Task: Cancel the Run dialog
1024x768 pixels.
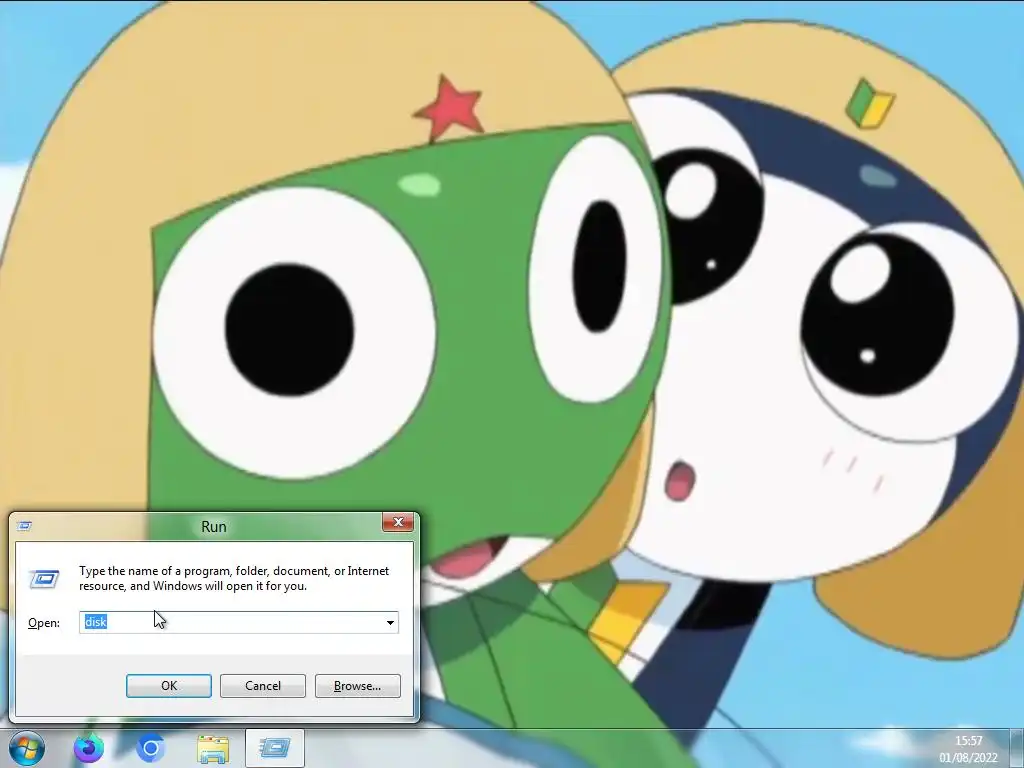Action: click(263, 686)
